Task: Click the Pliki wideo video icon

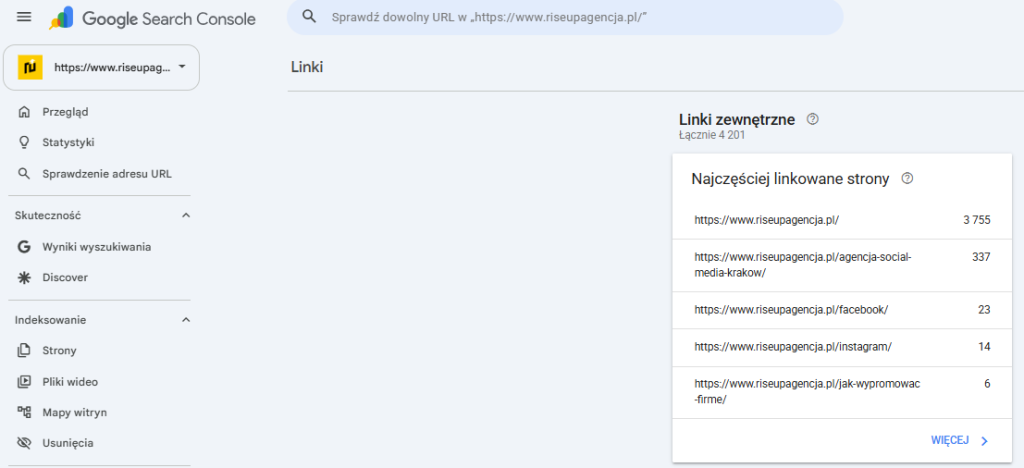Action: click(x=24, y=382)
